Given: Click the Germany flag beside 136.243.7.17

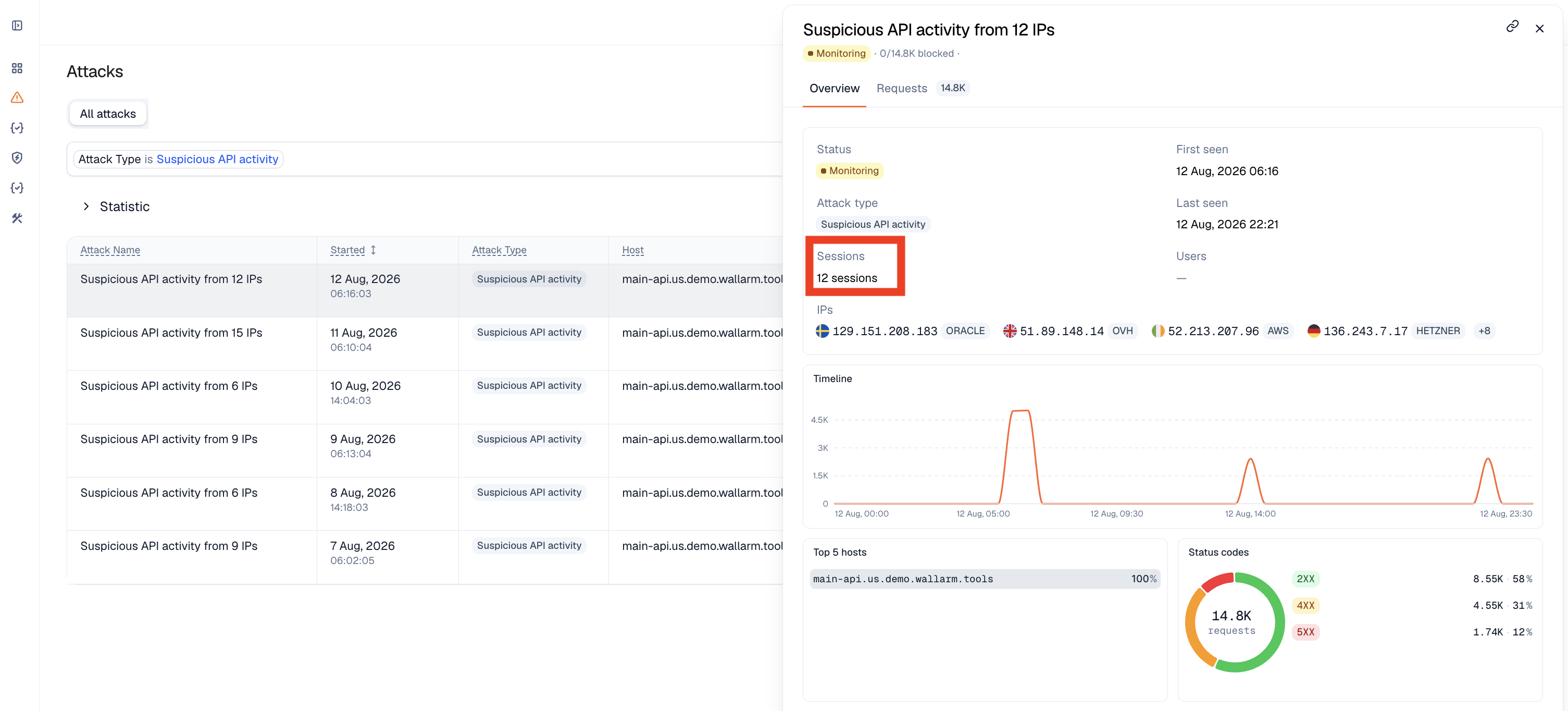Looking at the screenshot, I should 1314,331.
